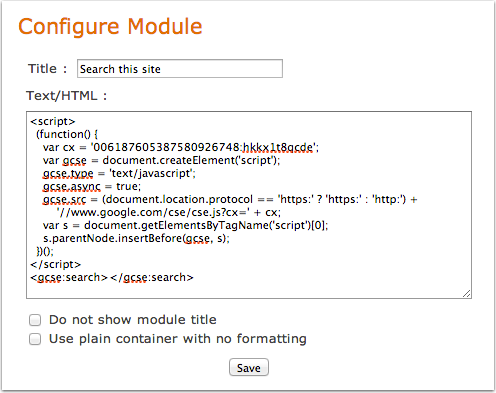
Task: Click the misspelled word 'hkkx1t8qcde' in code
Action: [x=278, y=147]
